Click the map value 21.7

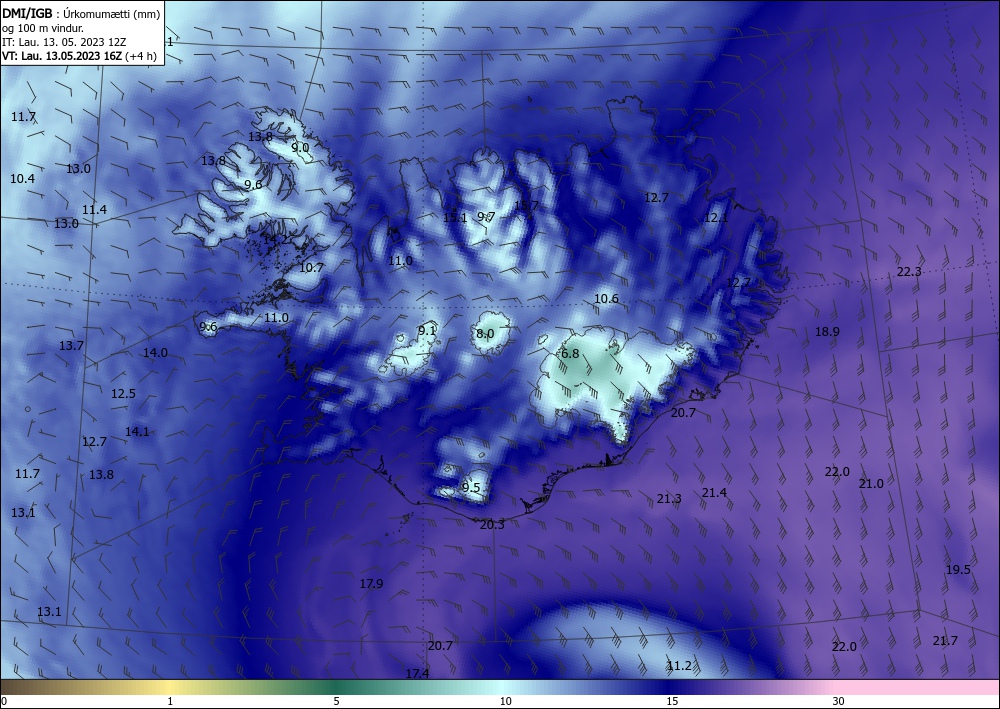945,641
